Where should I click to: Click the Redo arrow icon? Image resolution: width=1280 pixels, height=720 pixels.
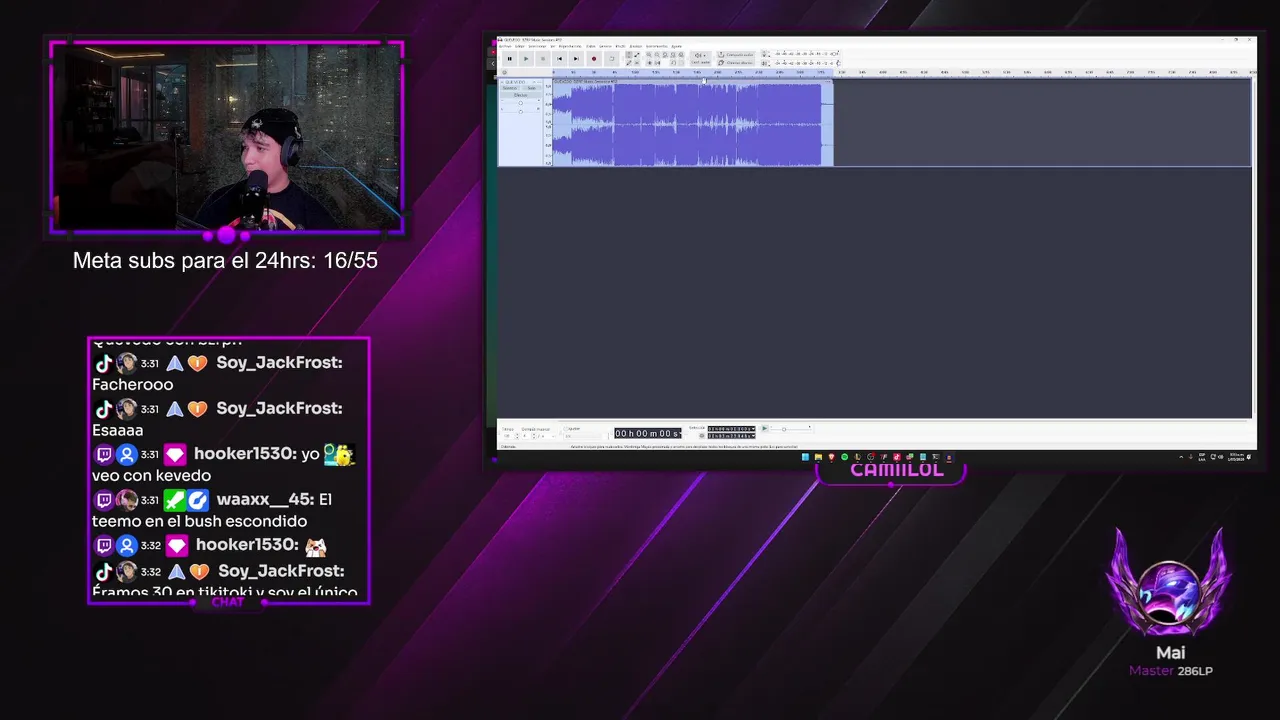pyautogui.click(x=681, y=63)
